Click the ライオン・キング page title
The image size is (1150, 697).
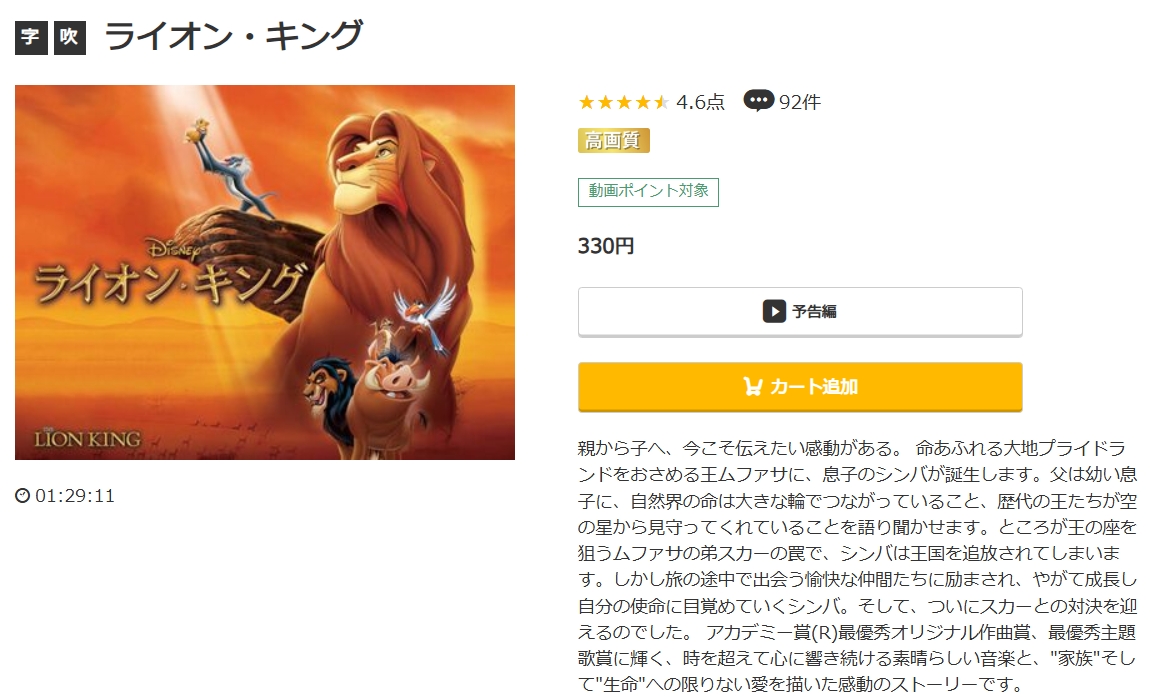(233, 37)
